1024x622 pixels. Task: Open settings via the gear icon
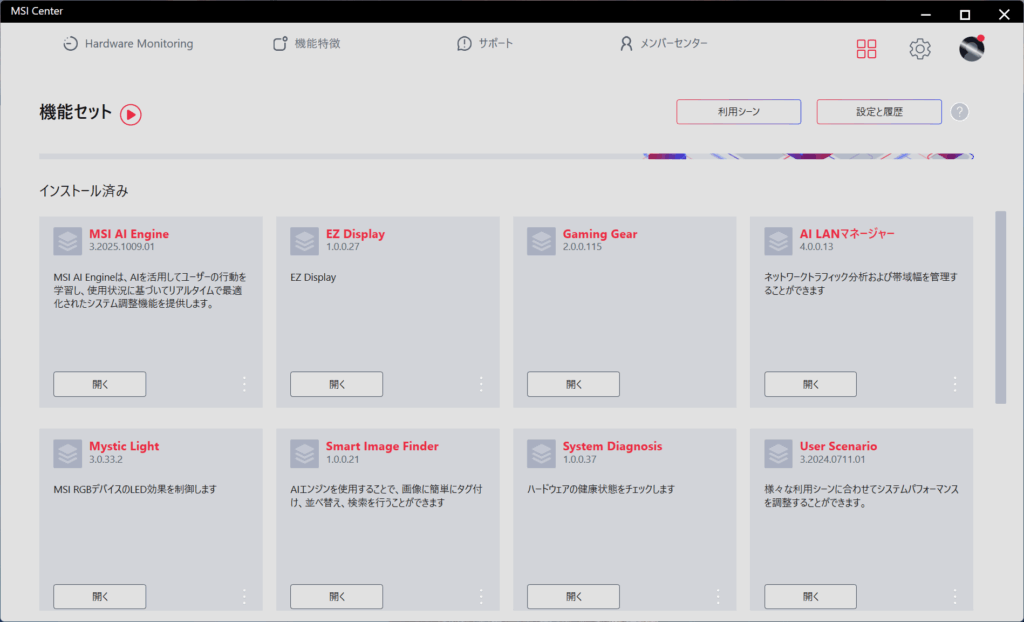click(920, 48)
